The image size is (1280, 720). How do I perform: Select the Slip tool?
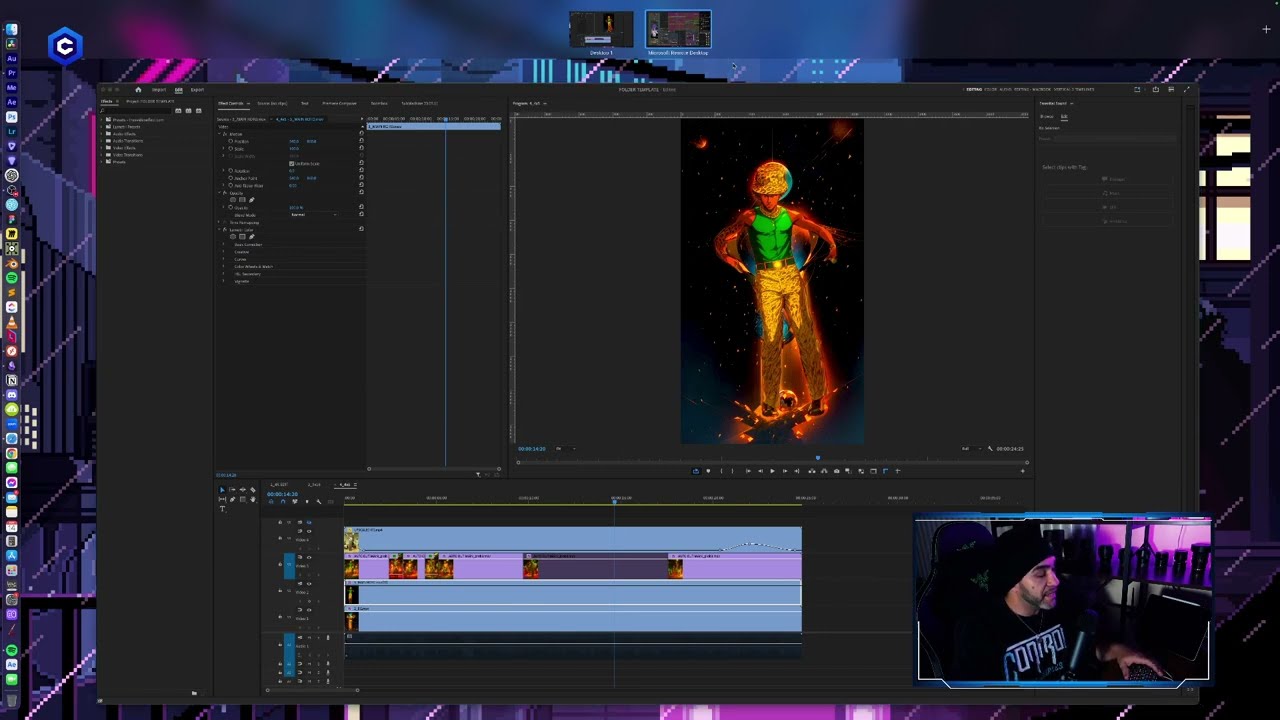(x=222, y=499)
